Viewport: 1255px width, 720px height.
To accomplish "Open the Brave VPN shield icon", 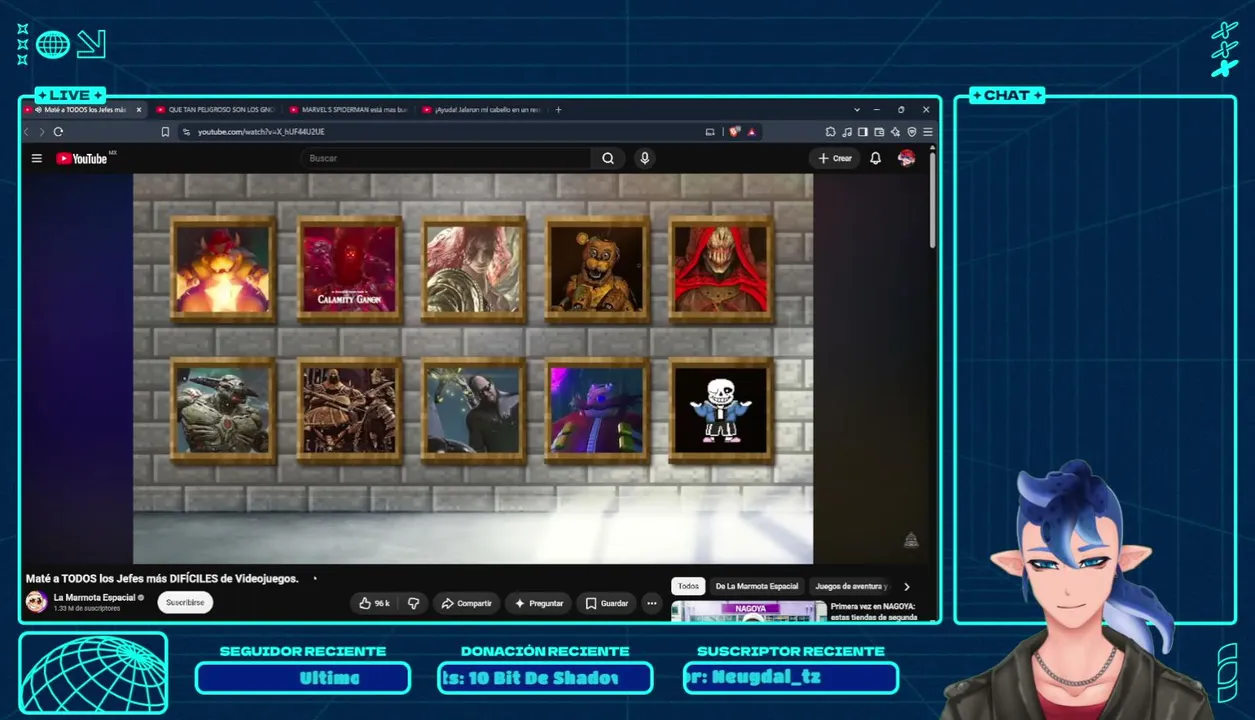I will pyautogui.click(x=911, y=132).
